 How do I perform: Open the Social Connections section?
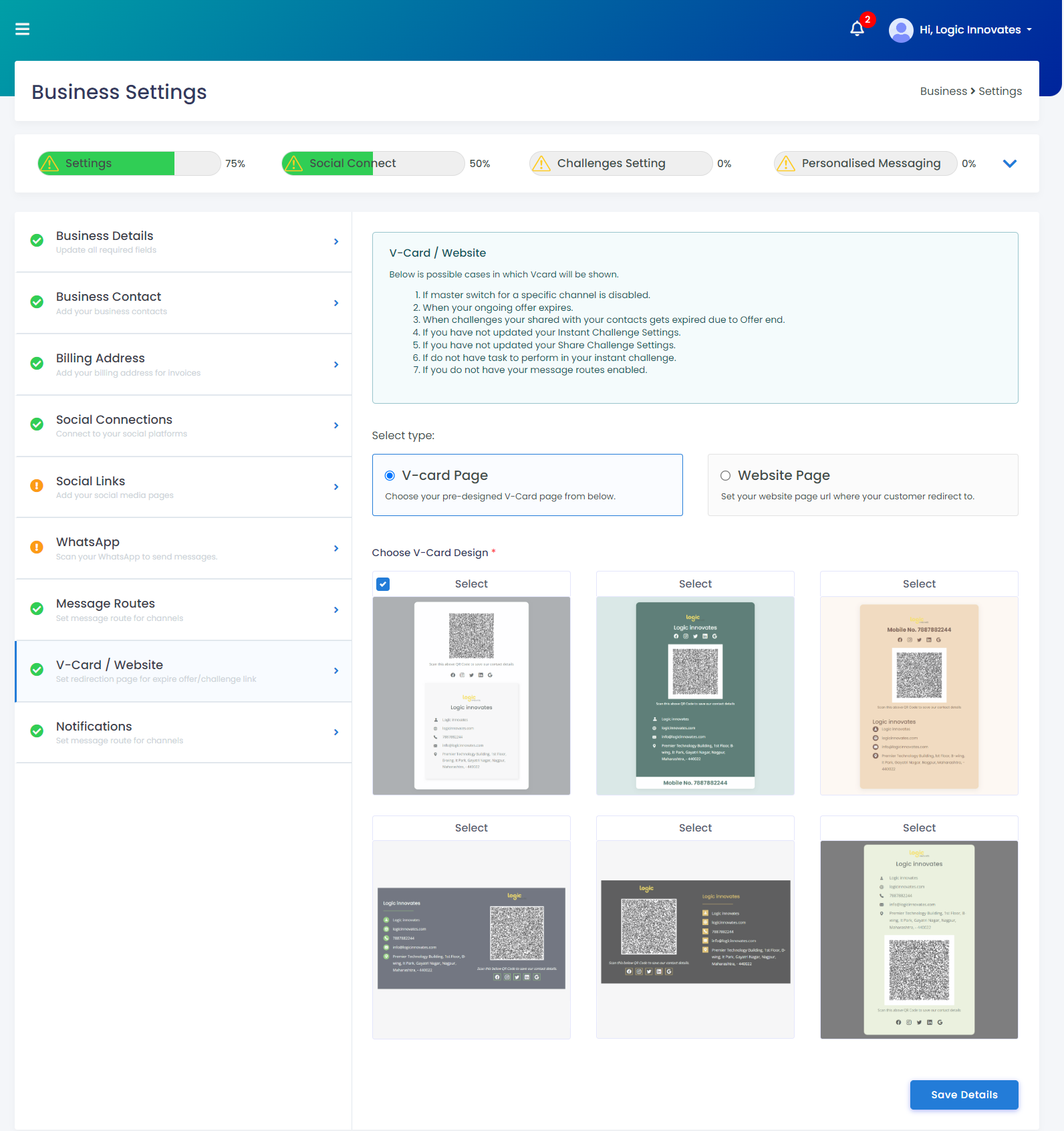tap(183, 426)
